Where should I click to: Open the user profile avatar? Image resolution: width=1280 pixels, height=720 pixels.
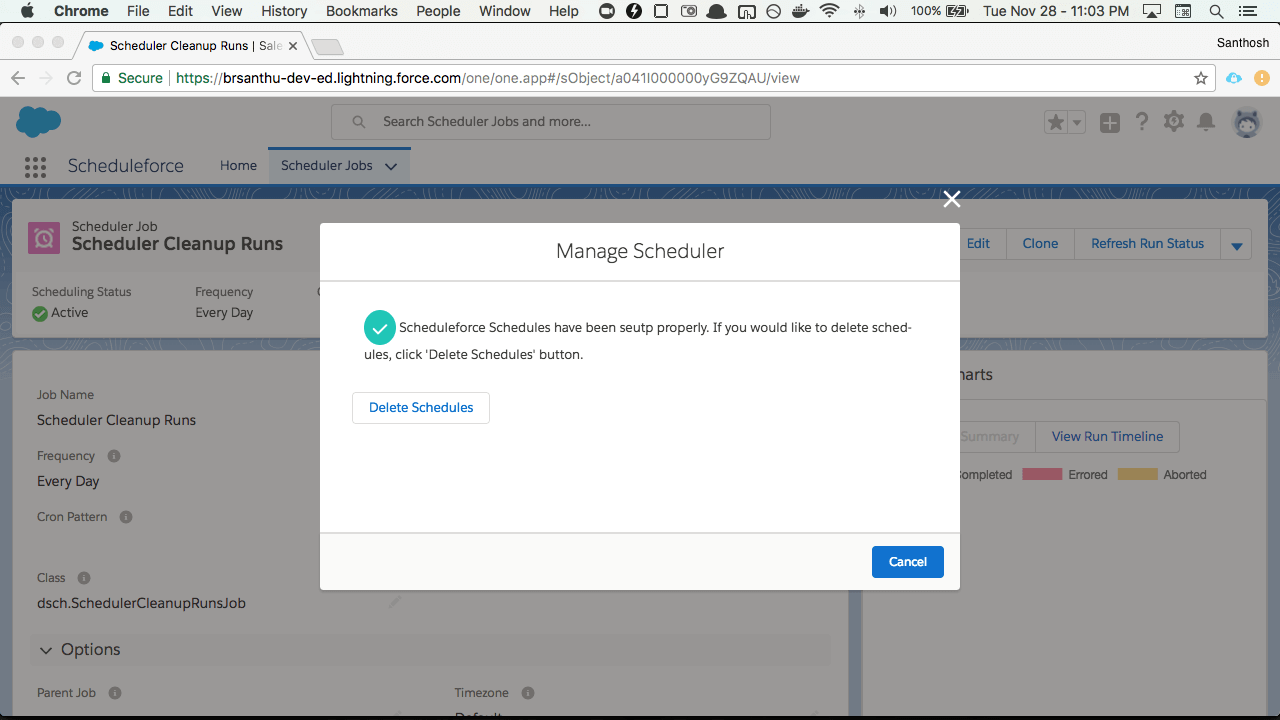pos(1246,122)
